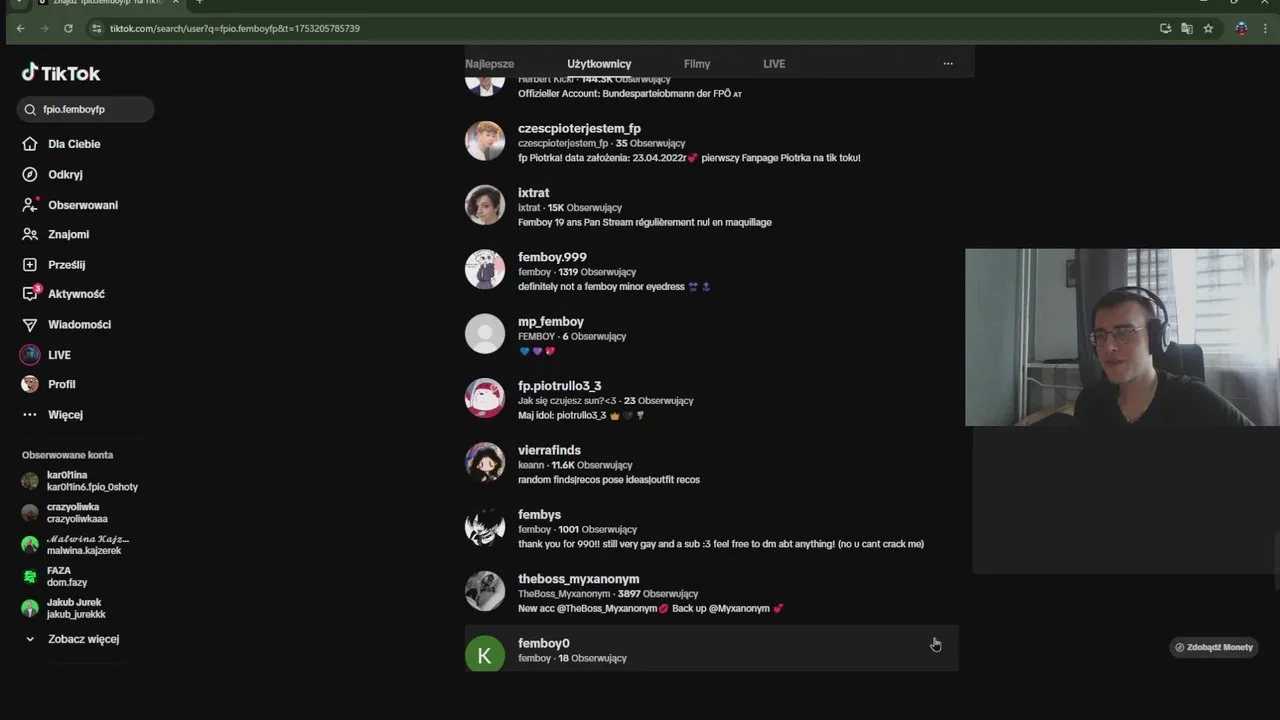Click the more options dots beside LIVE tab

pyautogui.click(x=948, y=64)
